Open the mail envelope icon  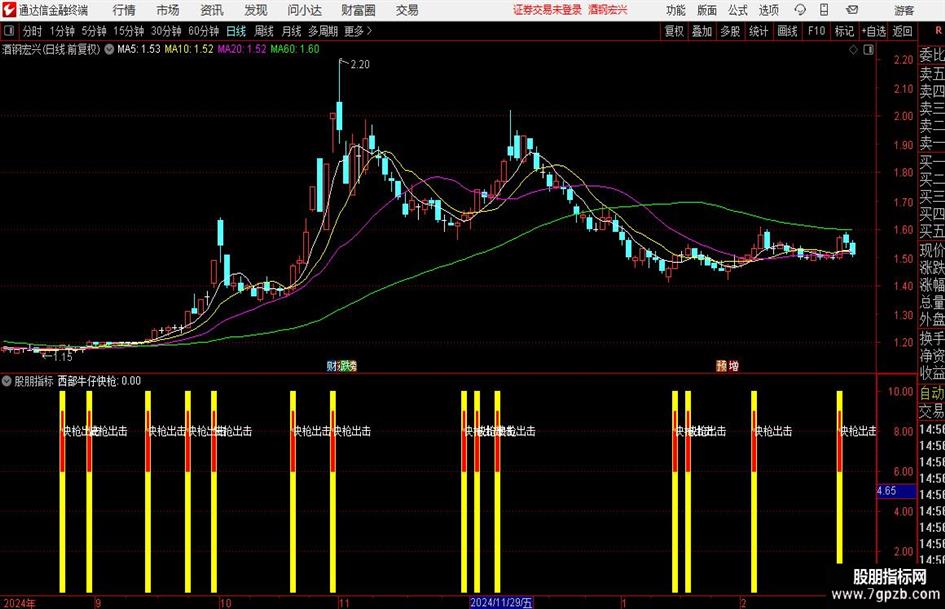coord(852,10)
